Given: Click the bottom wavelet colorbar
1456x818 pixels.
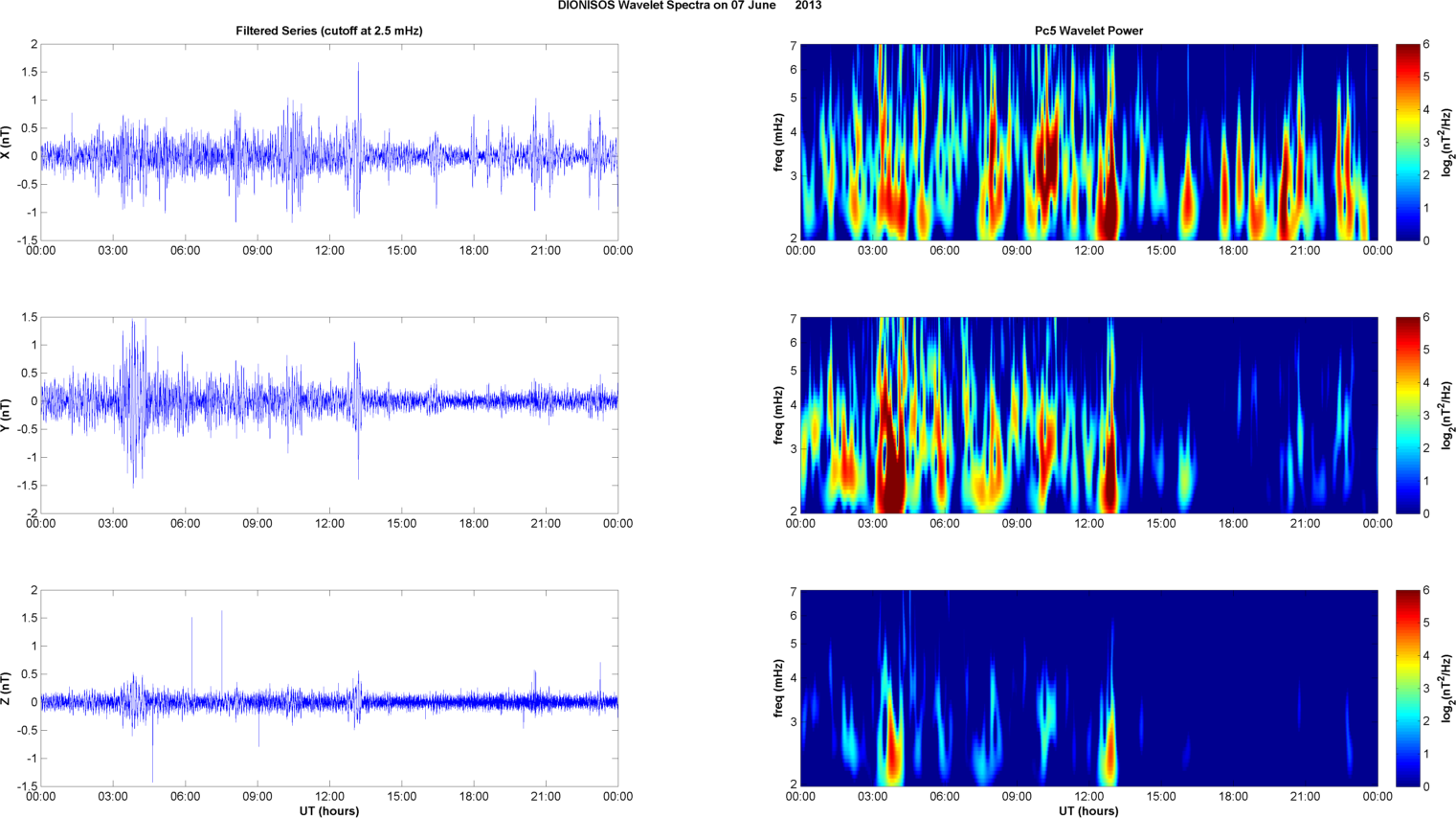Looking at the screenshot, I should pyautogui.click(x=1407, y=688).
